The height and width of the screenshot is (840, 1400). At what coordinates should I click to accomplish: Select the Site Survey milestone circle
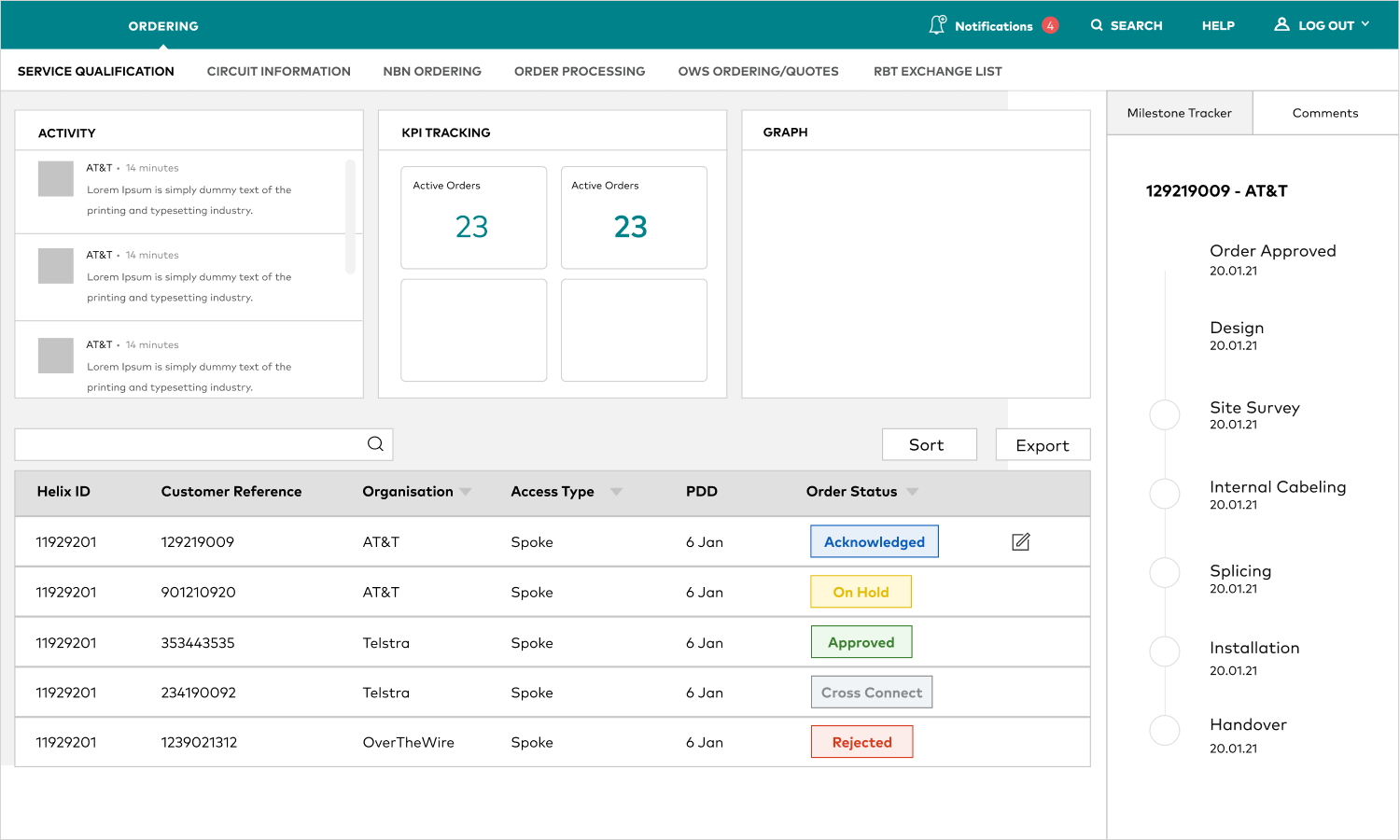1165,414
